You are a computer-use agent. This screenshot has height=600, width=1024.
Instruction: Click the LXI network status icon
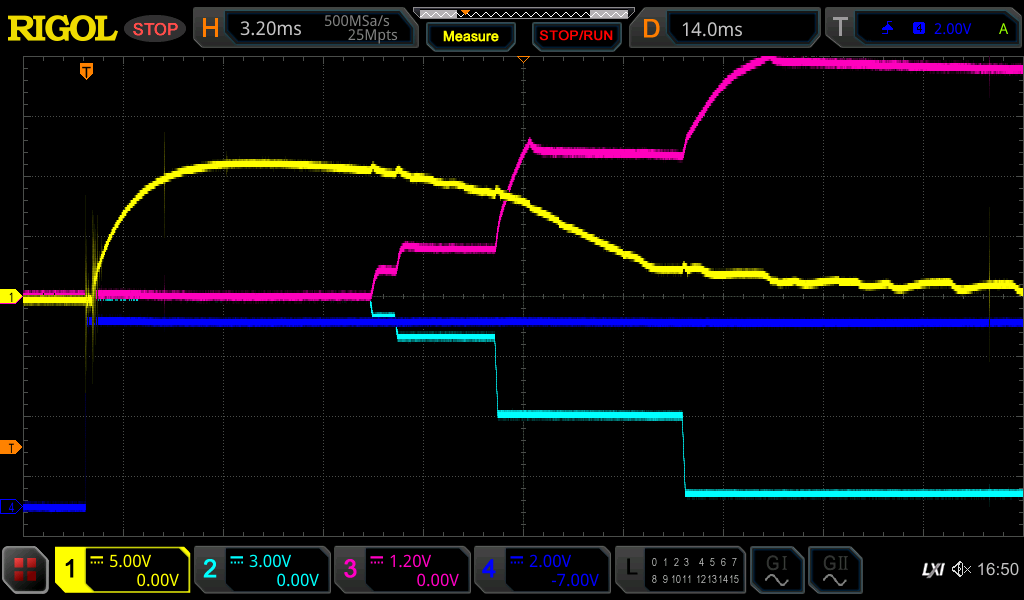932,570
